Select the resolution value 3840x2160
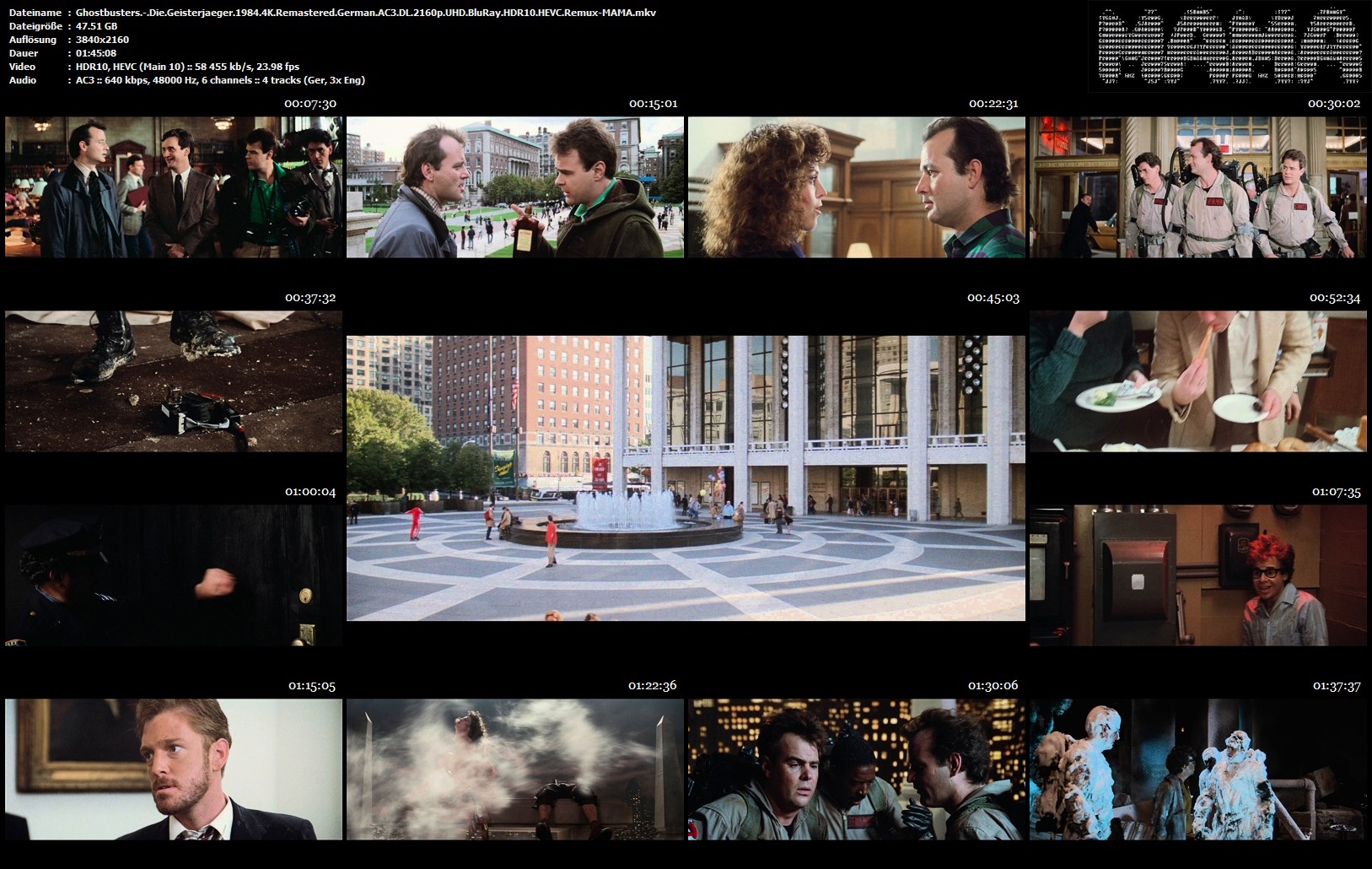Viewport: 1372px width, 869px height. tap(102, 40)
